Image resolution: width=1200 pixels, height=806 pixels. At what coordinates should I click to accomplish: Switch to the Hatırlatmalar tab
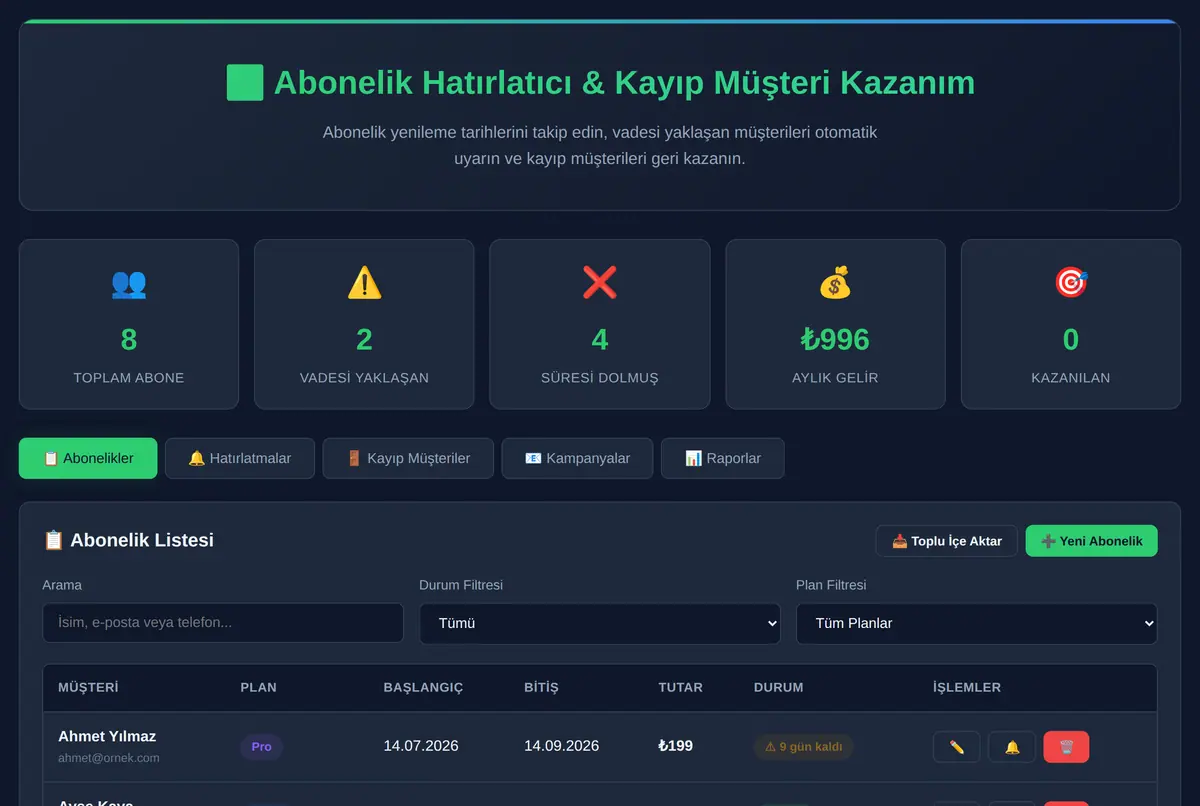pos(240,458)
